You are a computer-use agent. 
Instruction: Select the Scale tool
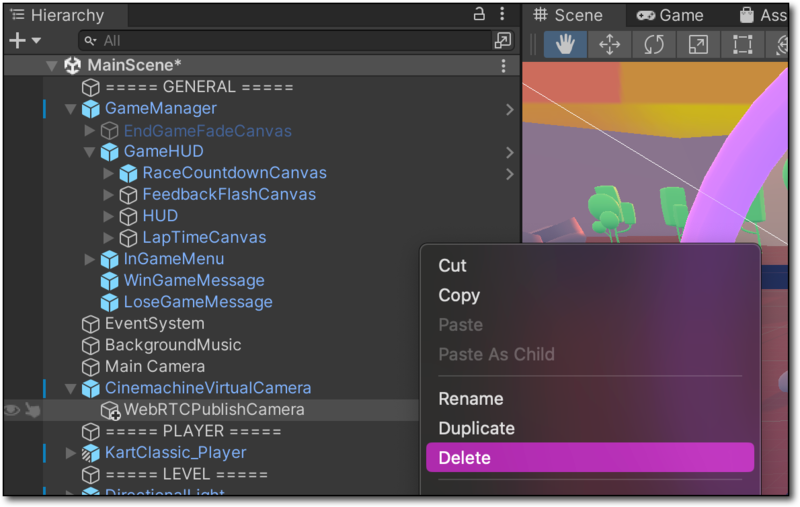698,45
